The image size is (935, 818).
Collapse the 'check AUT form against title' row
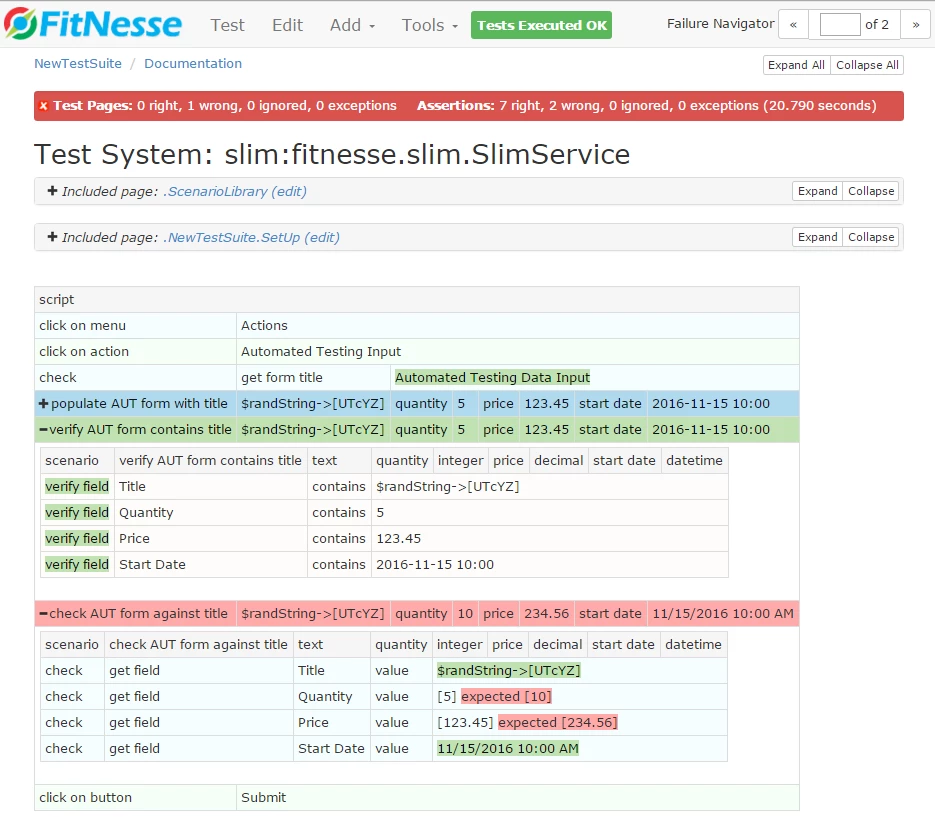coord(43,614)
